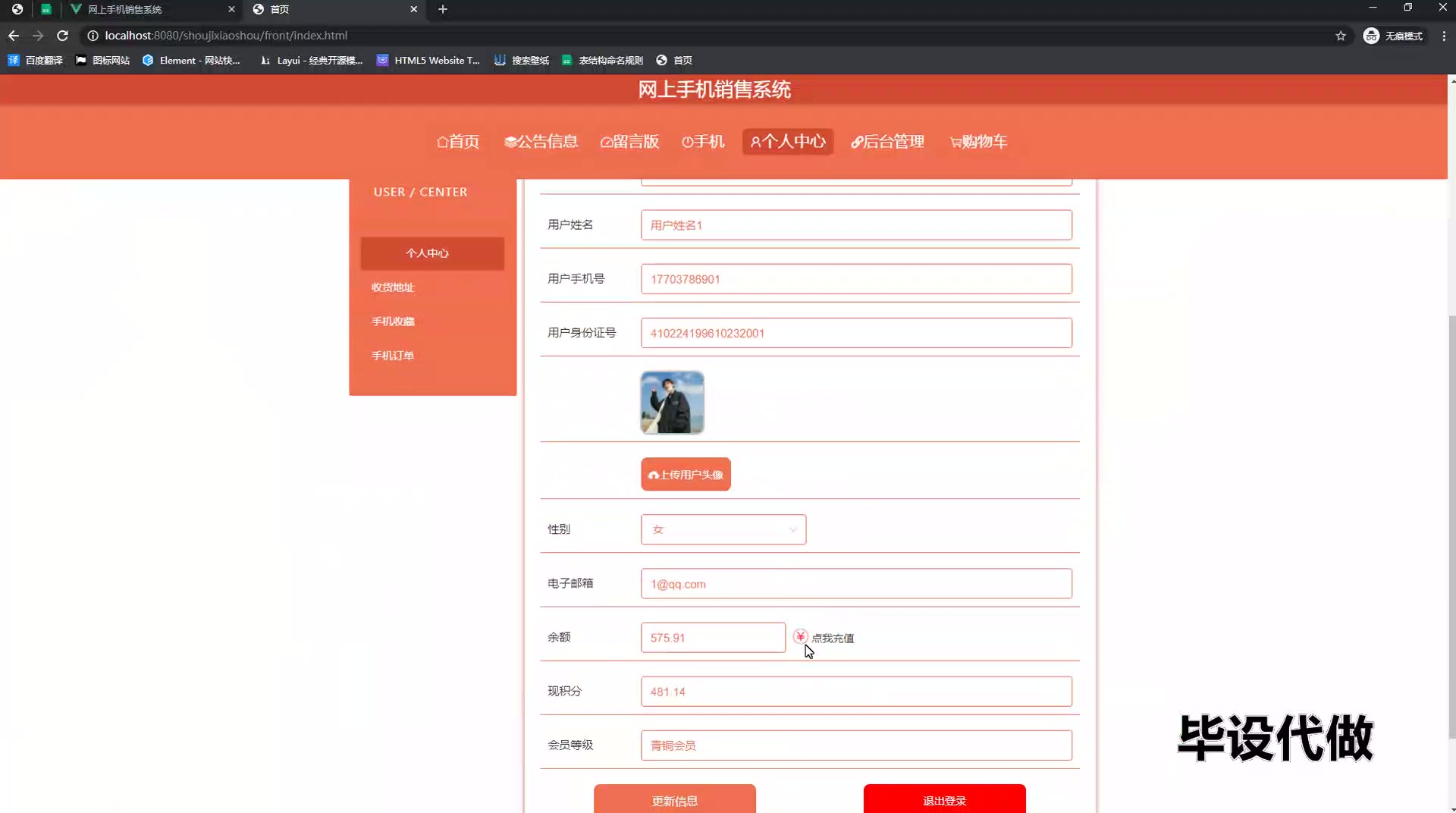The image size is (1456, 813).
Task: Click the 现积分 input field
Action: (856, 692)
